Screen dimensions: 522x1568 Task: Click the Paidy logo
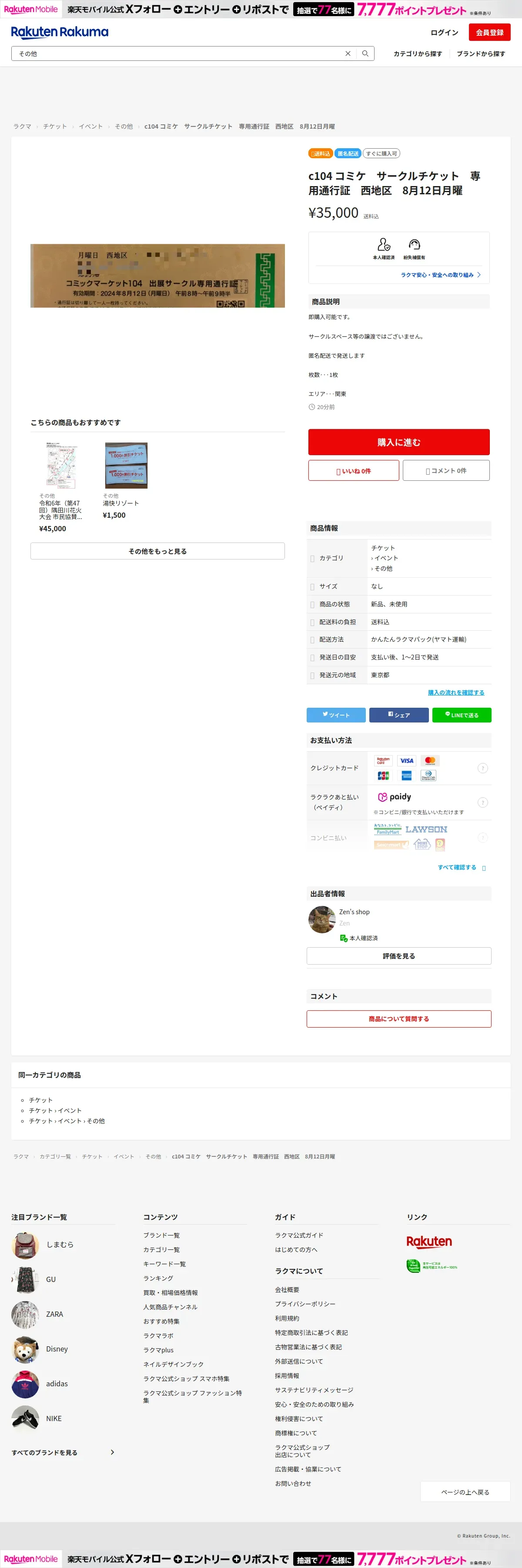pyautogui.click(x=394, y=797)
